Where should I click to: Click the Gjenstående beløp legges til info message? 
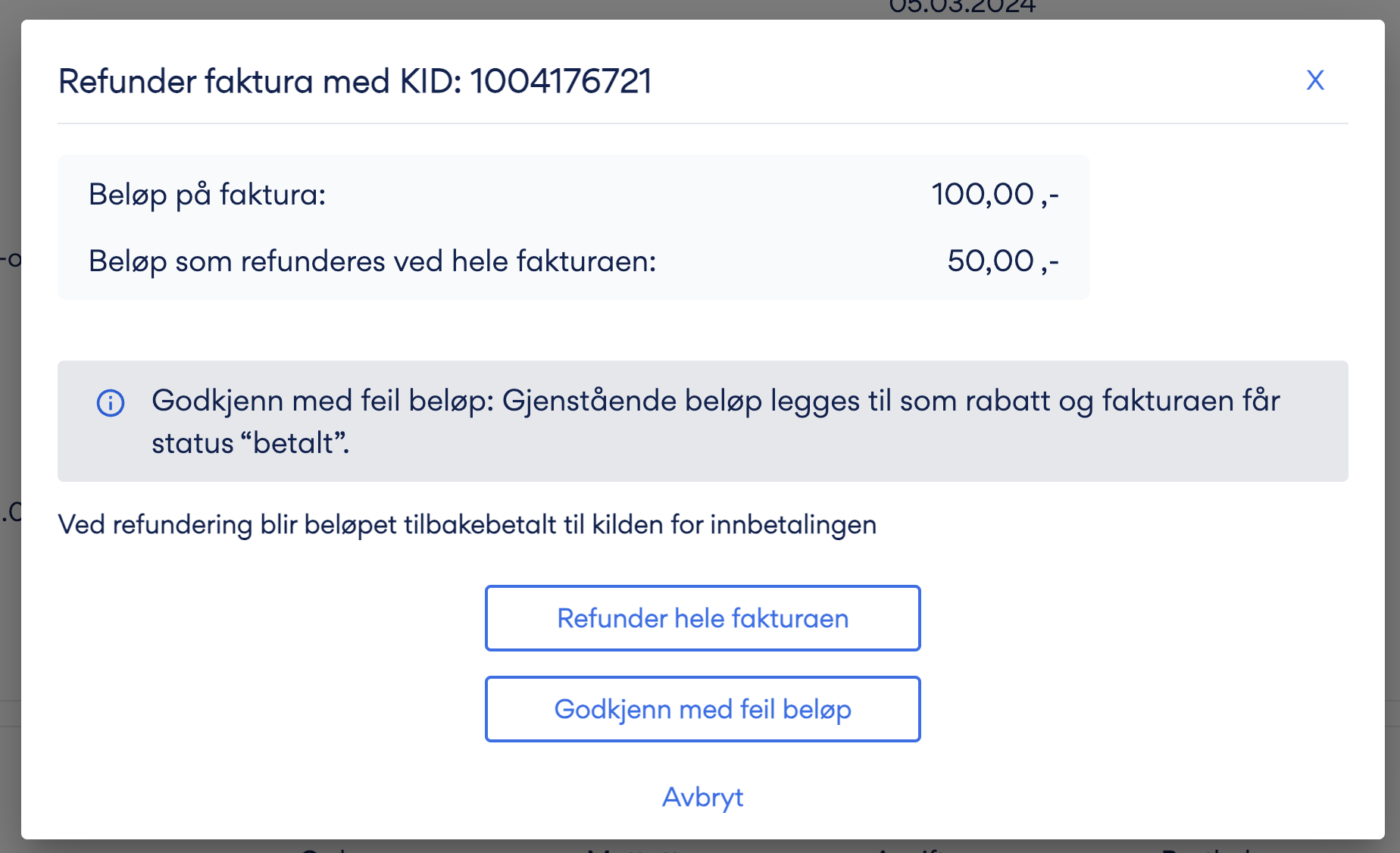[715, 421]
